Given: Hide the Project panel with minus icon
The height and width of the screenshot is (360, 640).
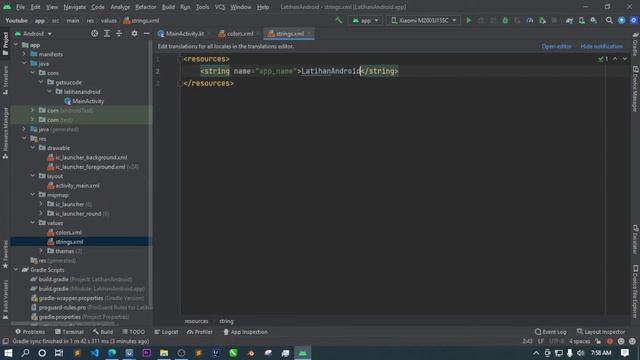Looking at the screenshot, I should [146, 34].
